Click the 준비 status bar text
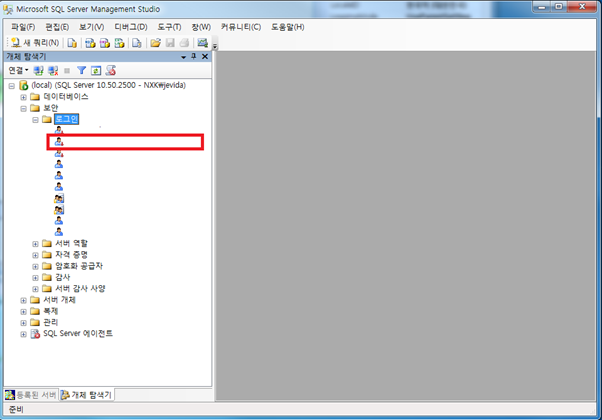The height and width of the screenshot is (420, 602). [16, 410]
